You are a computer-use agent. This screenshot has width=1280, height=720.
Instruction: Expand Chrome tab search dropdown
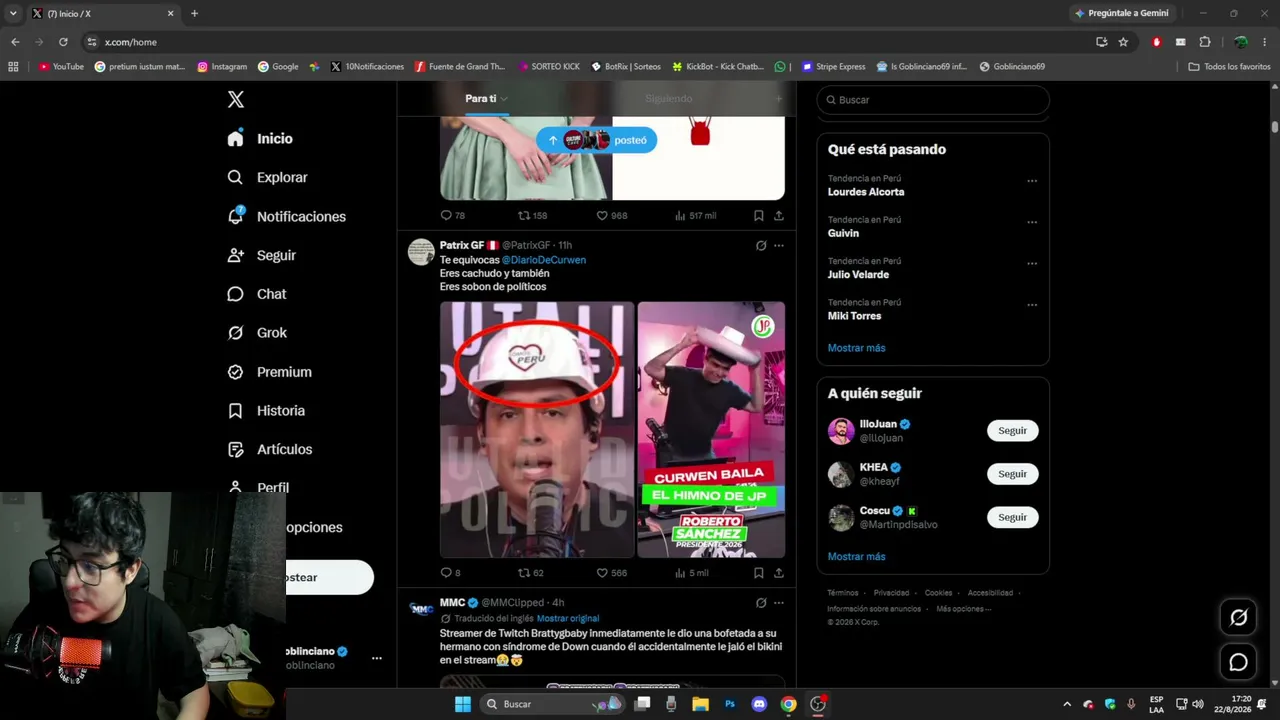13,13
